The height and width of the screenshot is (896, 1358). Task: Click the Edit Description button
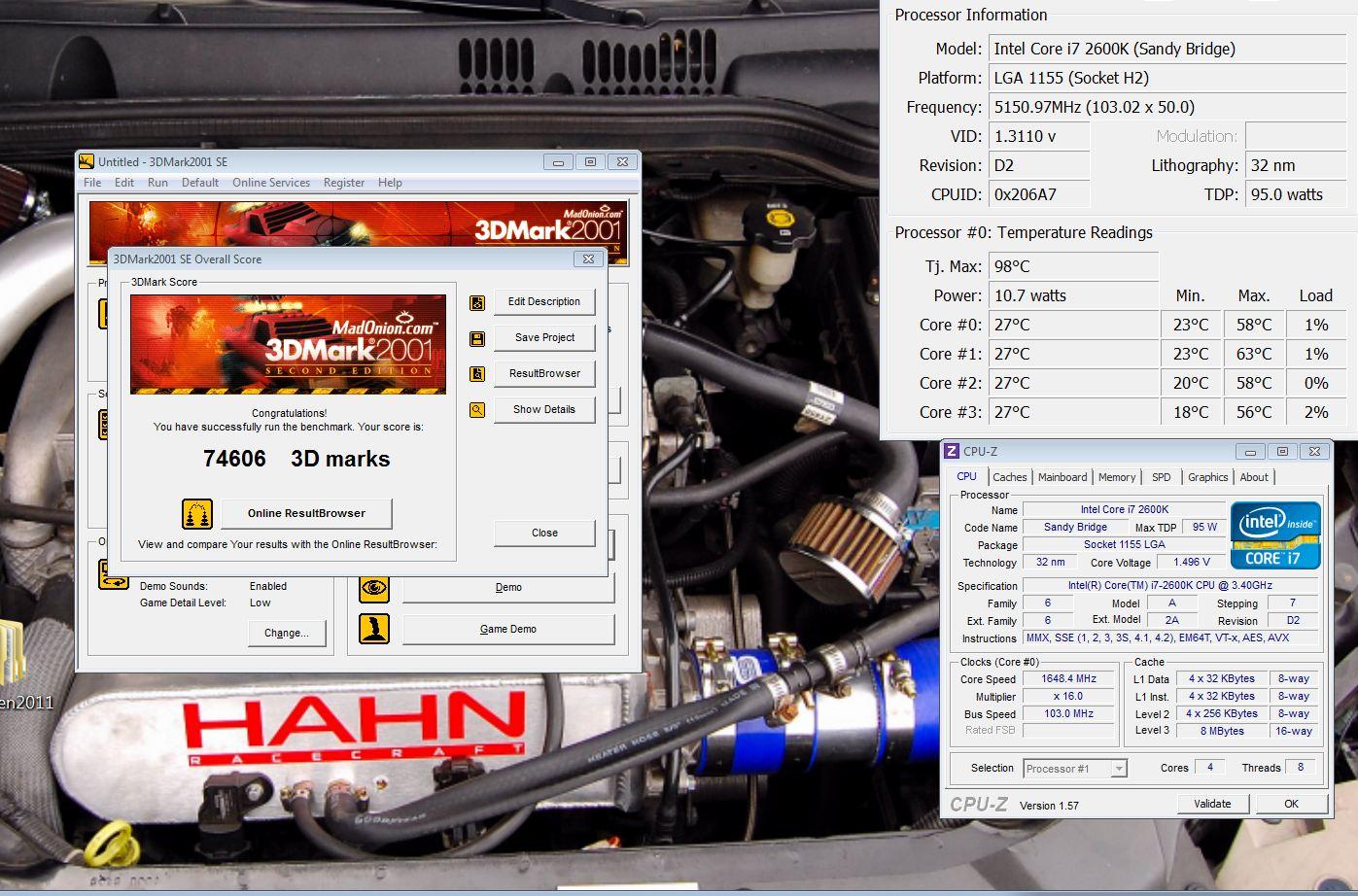coord(544,302)
